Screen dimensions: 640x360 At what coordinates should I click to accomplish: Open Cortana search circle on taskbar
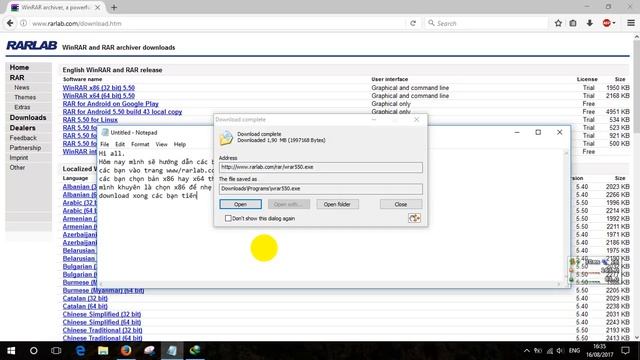coord(33,351)
